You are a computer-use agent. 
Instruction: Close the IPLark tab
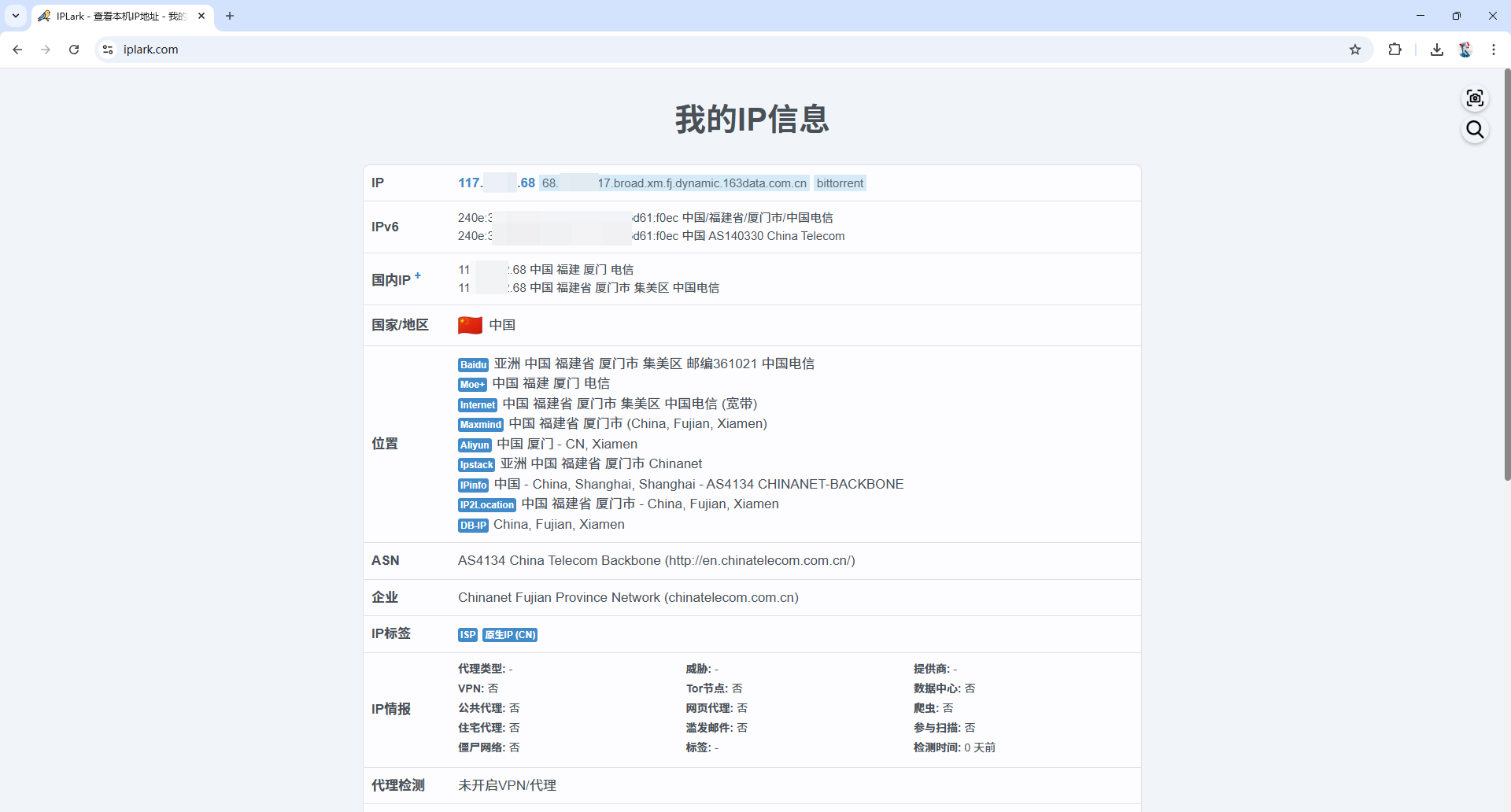tap(201, 16)
